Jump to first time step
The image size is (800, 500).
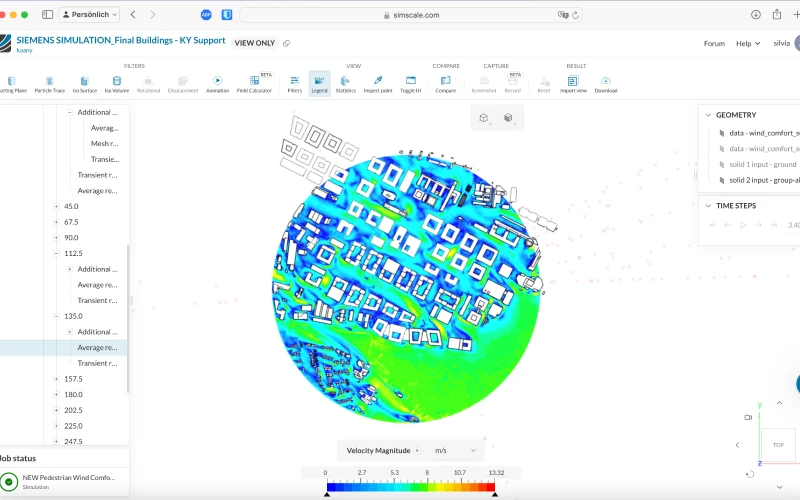pos(712,225)
